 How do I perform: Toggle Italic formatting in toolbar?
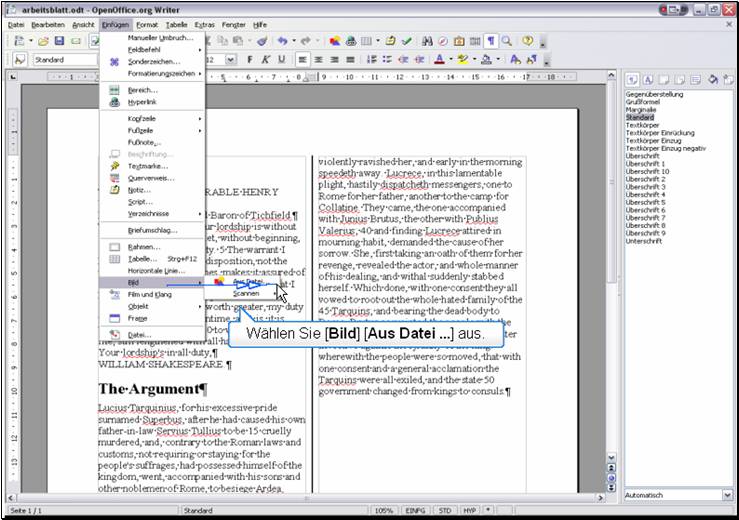[266, 60]
